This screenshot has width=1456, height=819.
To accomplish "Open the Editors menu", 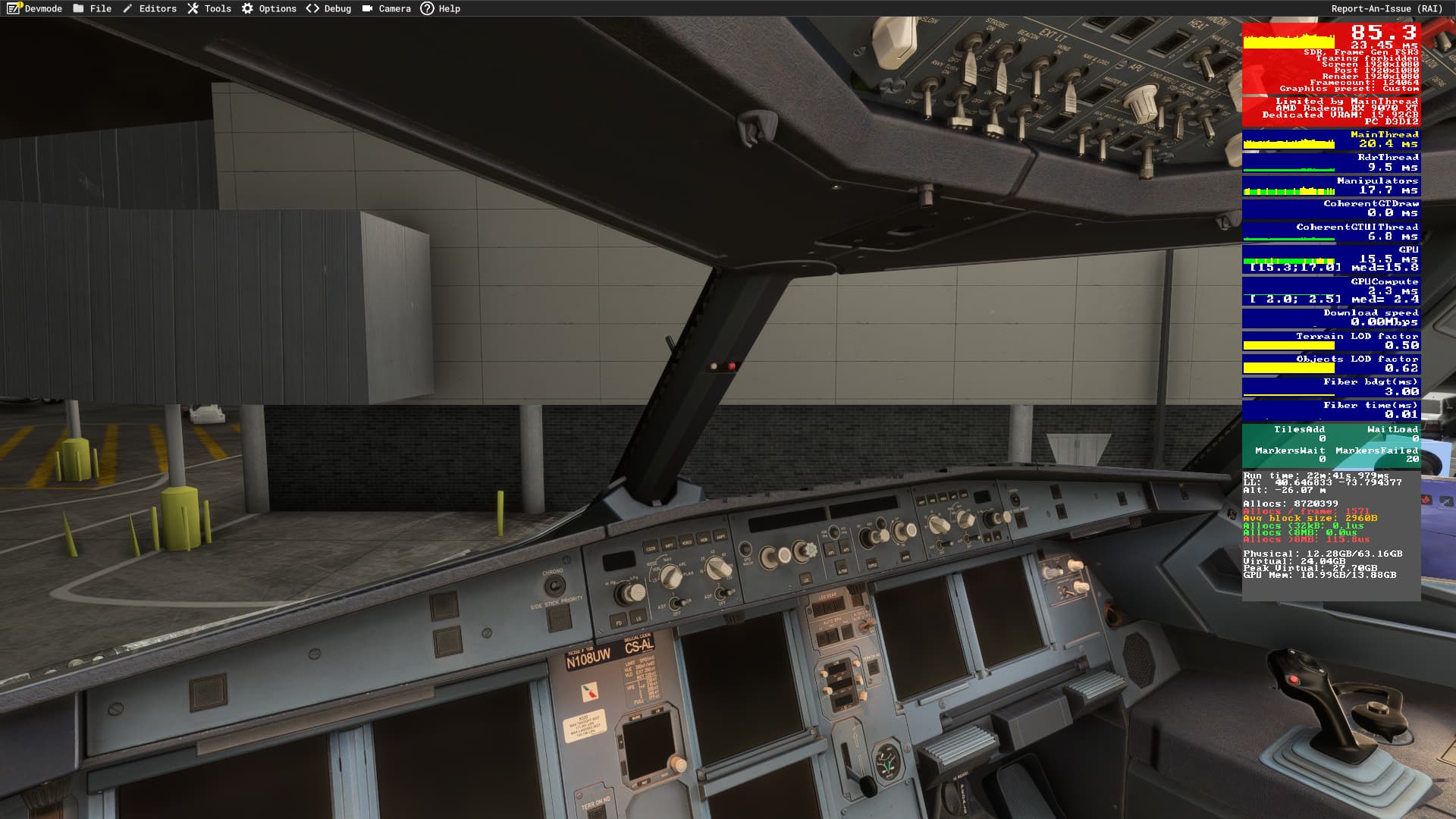I will pos(149,8).
